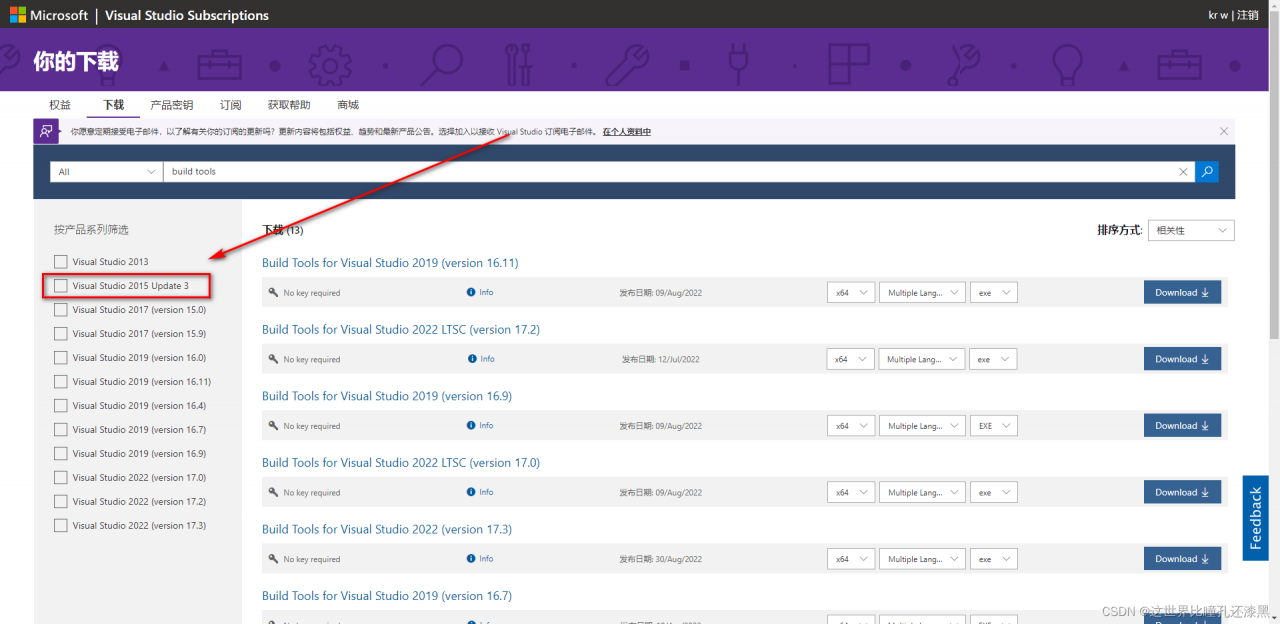
Task: Click key icon for Build Tools 2019 version 16.11
Action: click(x=273, y=293)
